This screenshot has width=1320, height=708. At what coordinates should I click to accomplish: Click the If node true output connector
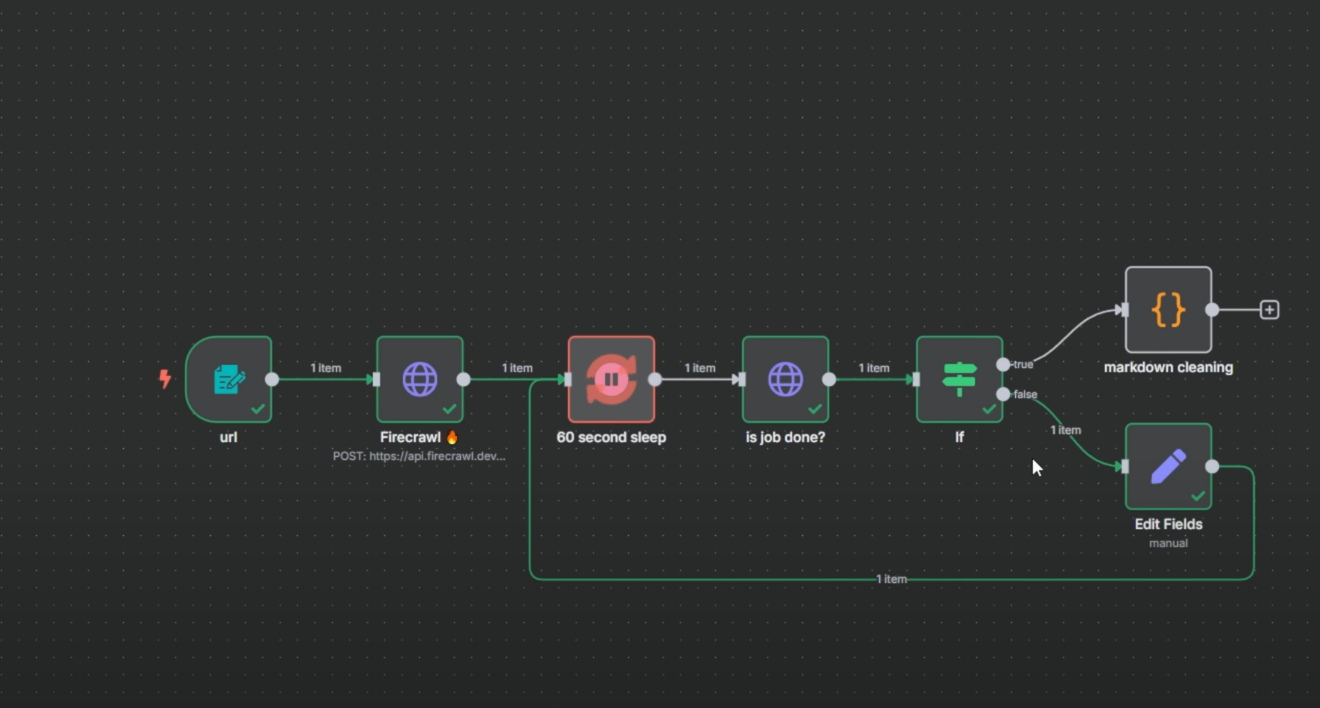pos(1003,365)
